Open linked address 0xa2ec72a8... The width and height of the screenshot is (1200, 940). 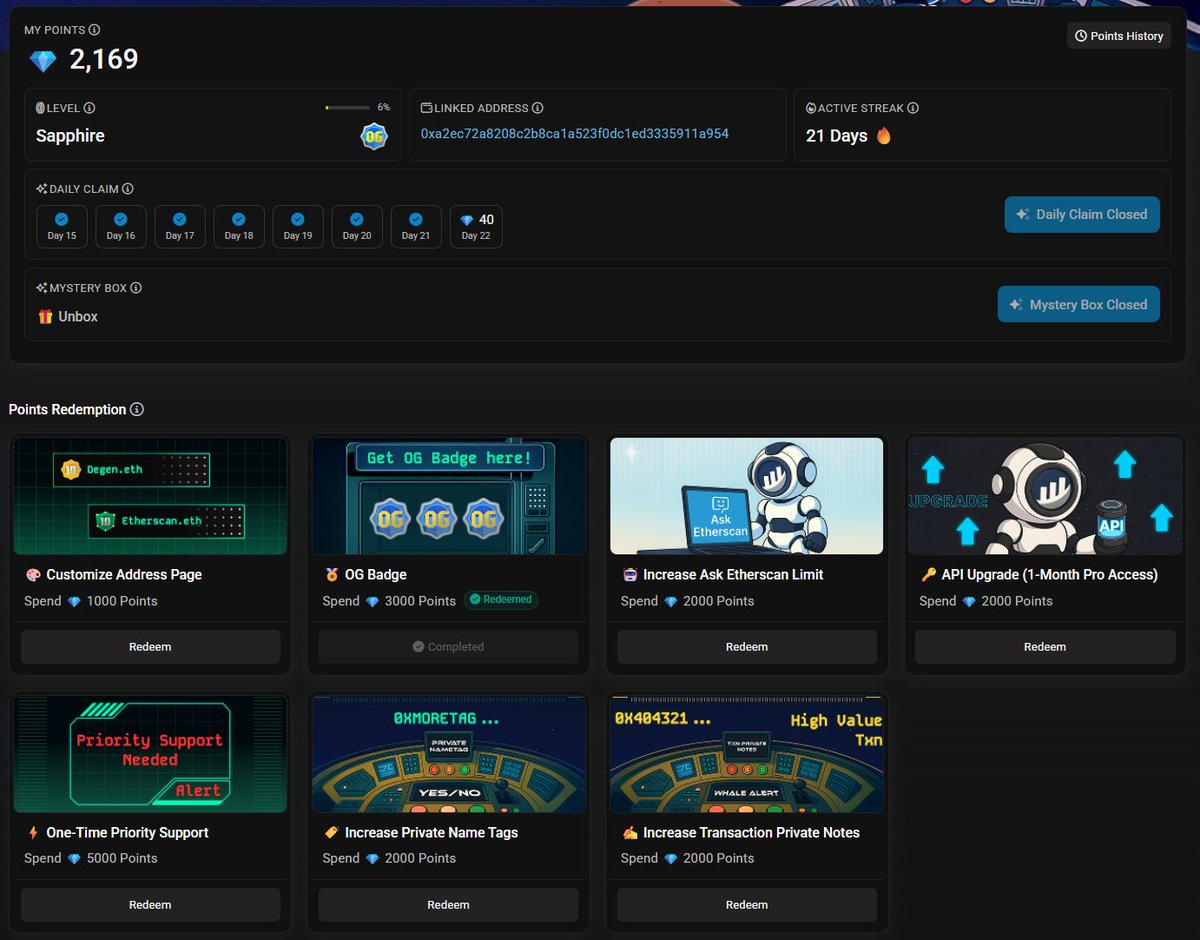pyautogui.click(x=574, y=133)
